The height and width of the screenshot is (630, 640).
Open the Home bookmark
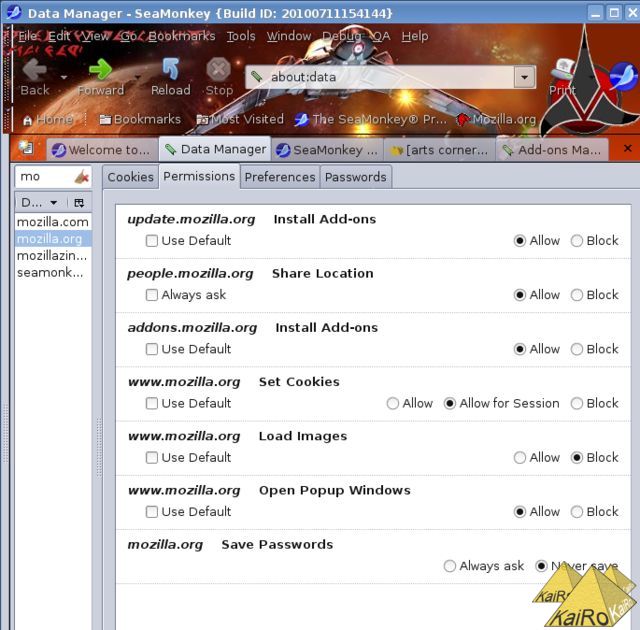click(48, 120)
